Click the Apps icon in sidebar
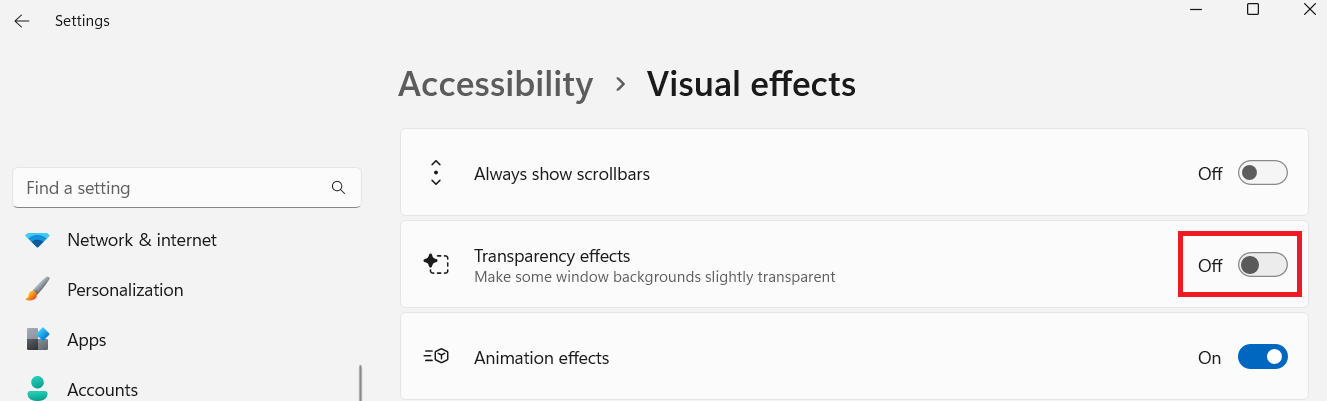1327x401 pixels. click(x=38, y=340)
